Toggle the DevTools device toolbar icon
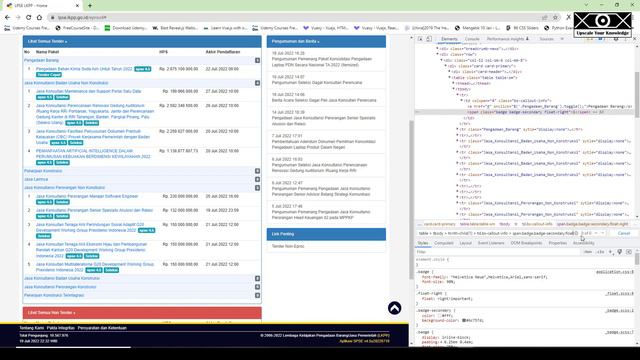 click(x=429, y=39)
